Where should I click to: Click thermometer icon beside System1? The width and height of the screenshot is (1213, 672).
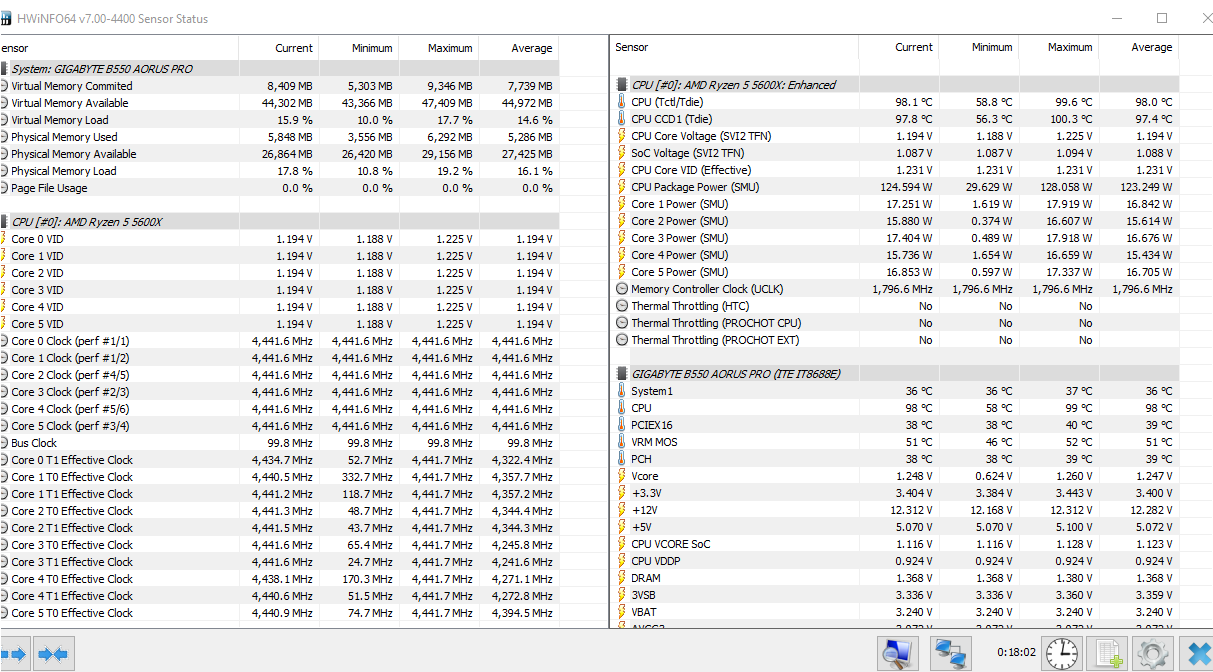622,391
